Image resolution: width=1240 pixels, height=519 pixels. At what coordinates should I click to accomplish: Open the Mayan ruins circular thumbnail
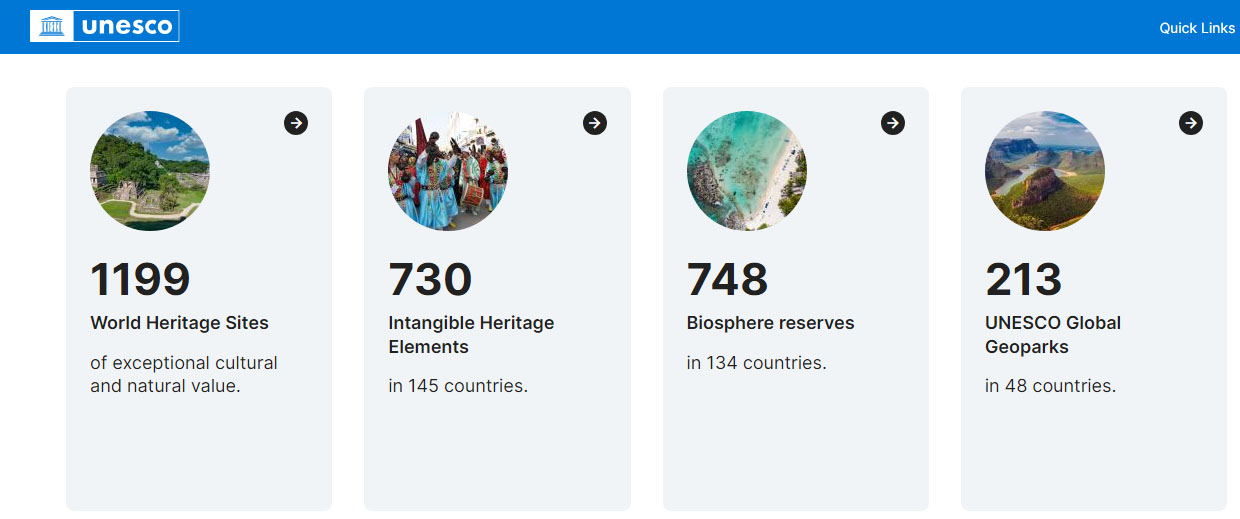point(150,171)
